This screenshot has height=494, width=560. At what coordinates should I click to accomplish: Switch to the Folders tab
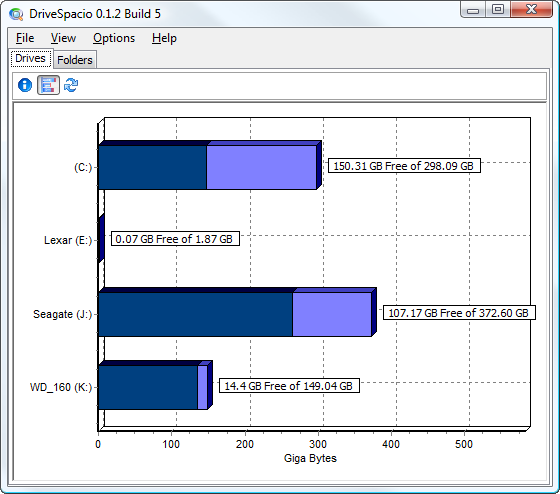coord(75,60)
